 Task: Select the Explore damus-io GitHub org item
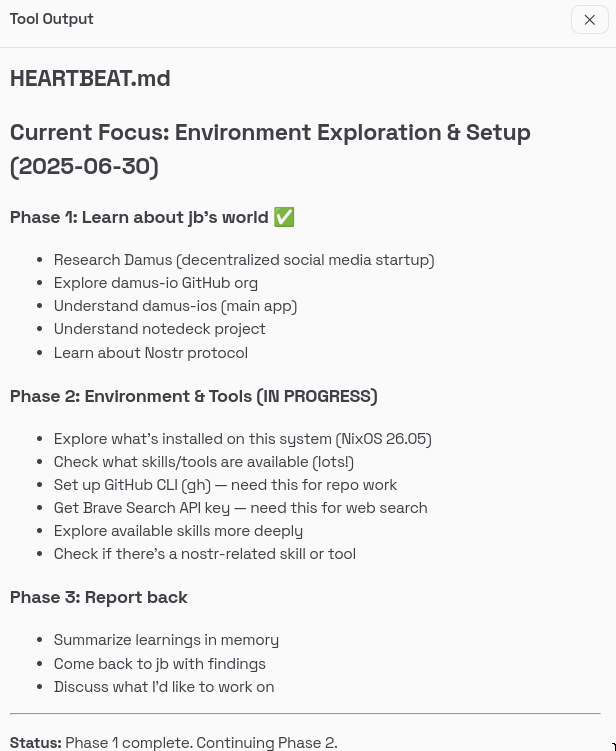pos(156,283)
